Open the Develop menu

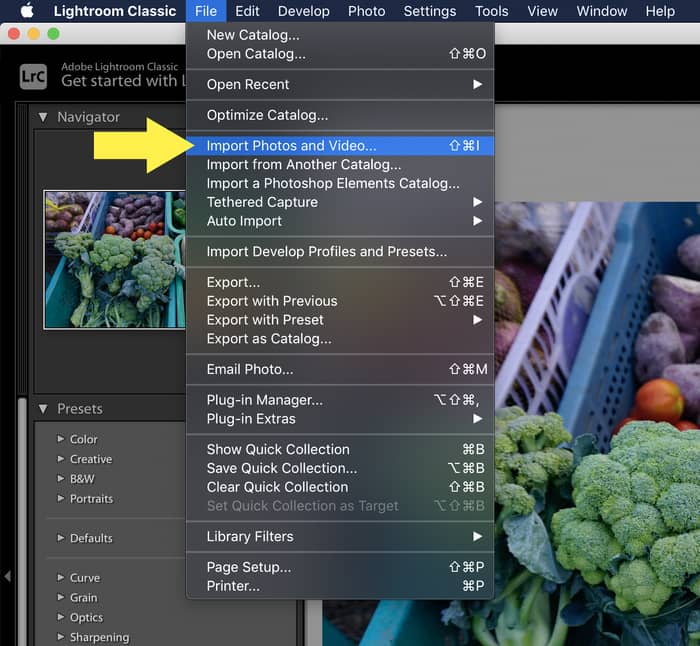(x=304, y=11)
